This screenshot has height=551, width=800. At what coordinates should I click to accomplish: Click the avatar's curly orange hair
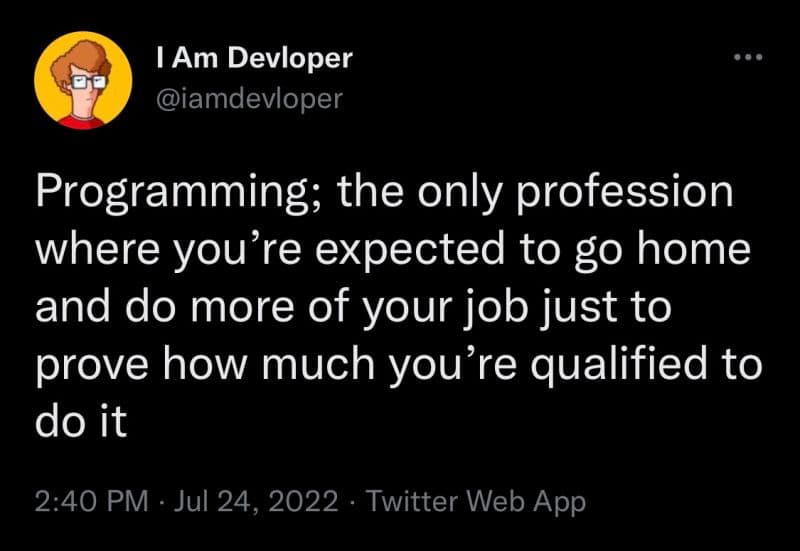(79, 62)
